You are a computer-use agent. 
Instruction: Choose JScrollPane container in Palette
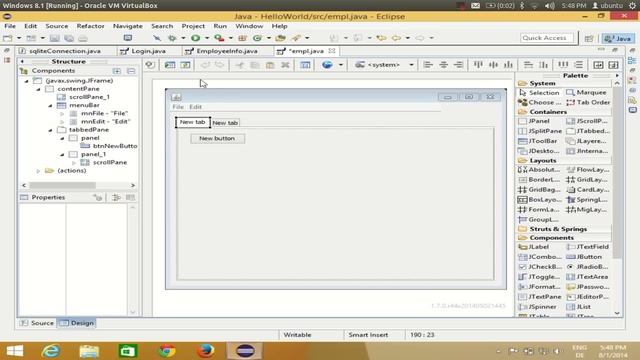click(588, 121)
